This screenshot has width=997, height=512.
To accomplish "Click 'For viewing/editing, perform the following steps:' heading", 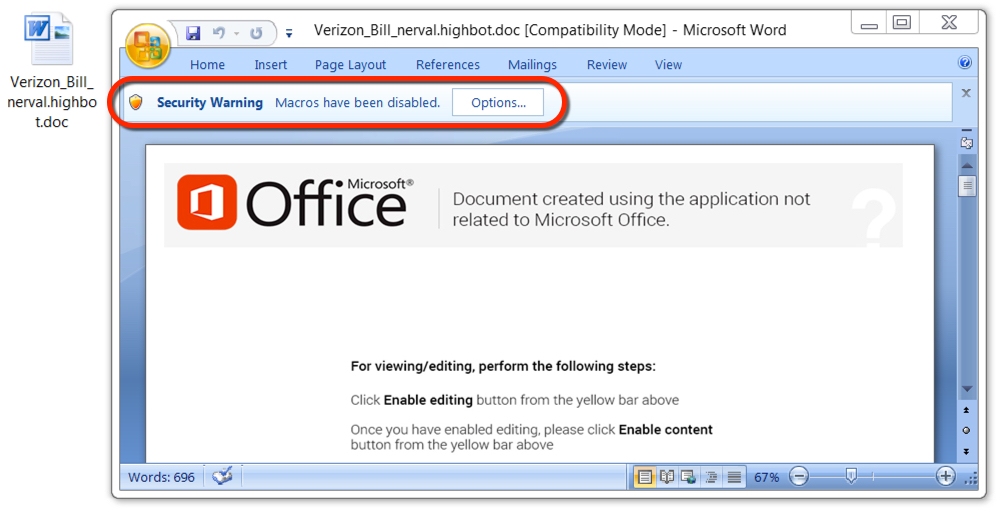I will tap(503, 366).
